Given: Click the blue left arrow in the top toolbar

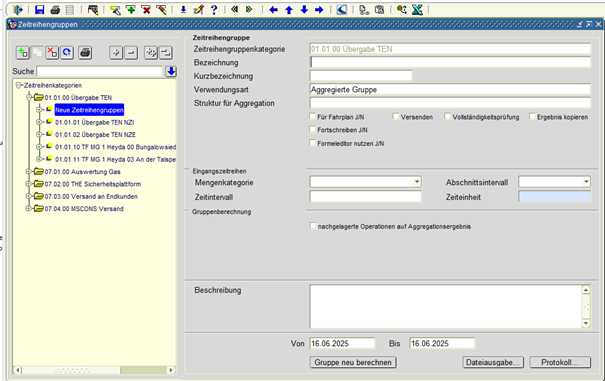Looking at the screenshot, I should point(274,10).
